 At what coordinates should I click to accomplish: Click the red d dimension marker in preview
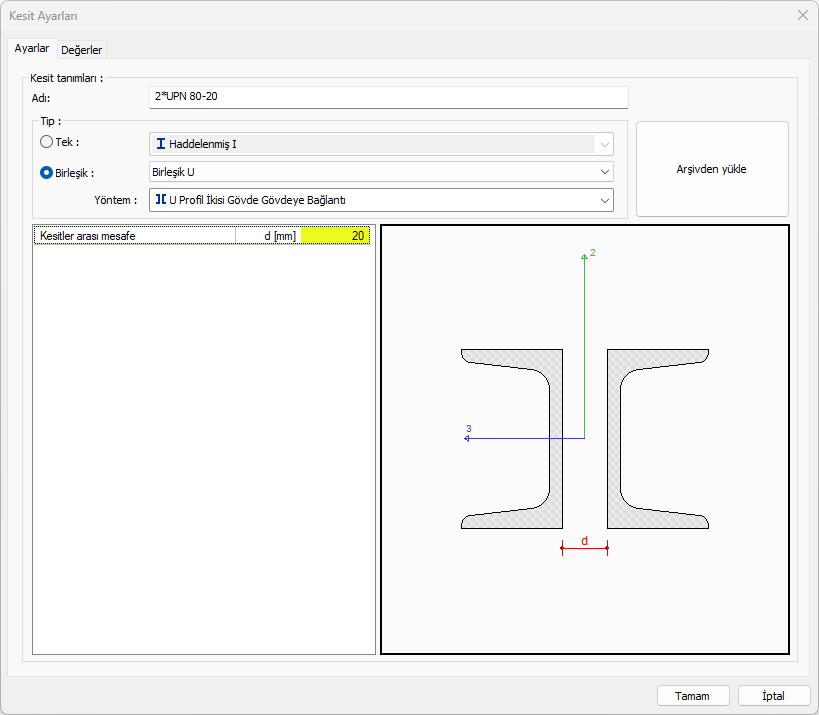click(x=585, y=546)
